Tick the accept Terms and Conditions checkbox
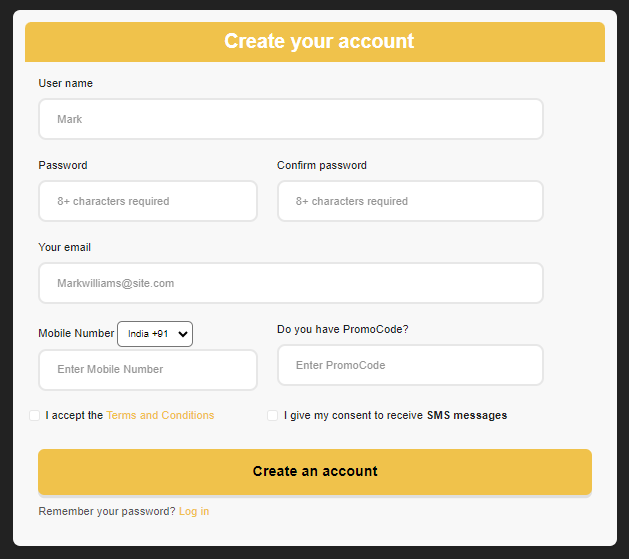The height and width of the screenshot is (559, 629). point(35,415)
